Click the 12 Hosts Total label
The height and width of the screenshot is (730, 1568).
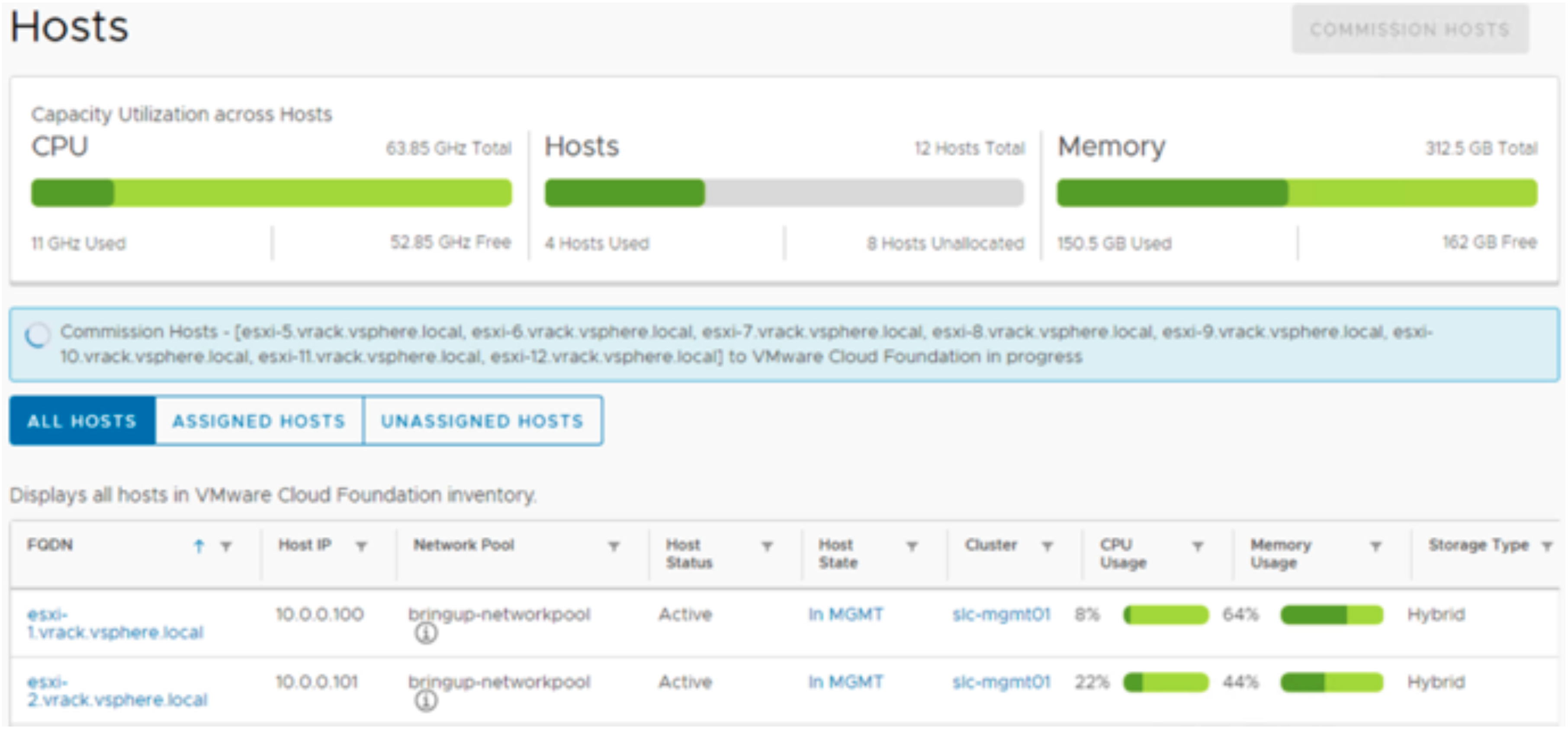(x=970, y=148)
